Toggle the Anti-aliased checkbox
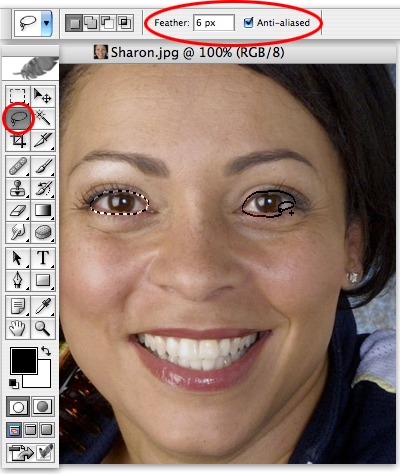 pyautogui.click(x=248, y=23)
